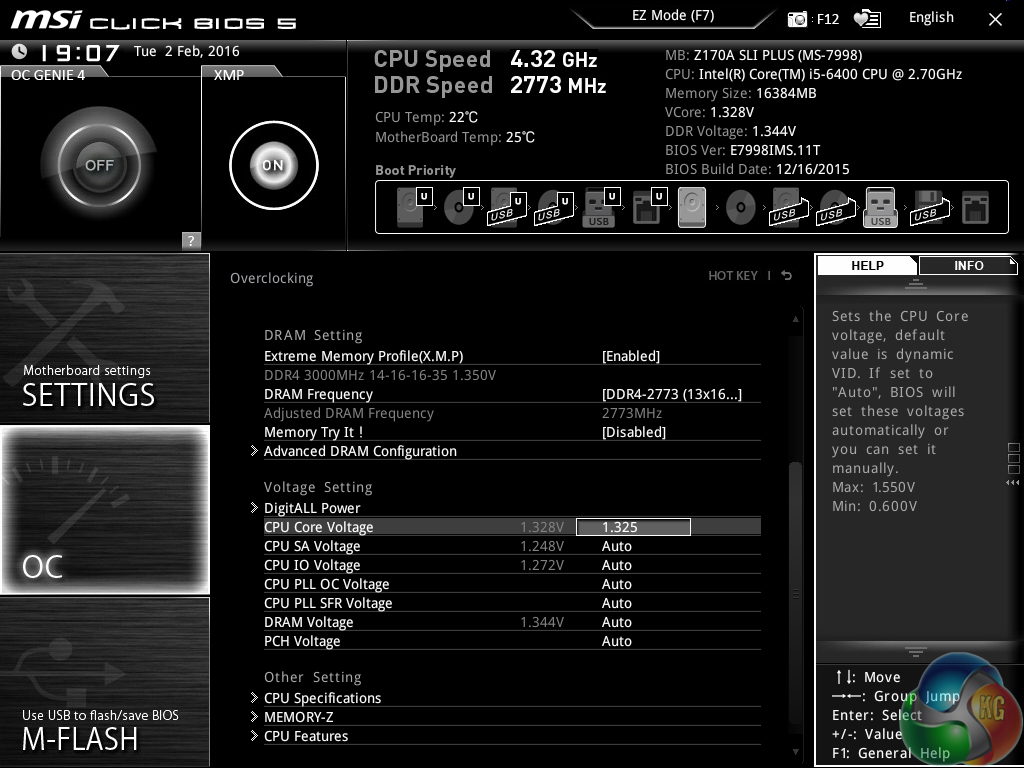Screen dimensions: 1024x768
Task: Switch to EZ Mode (F7)
Action: [672, 17]
